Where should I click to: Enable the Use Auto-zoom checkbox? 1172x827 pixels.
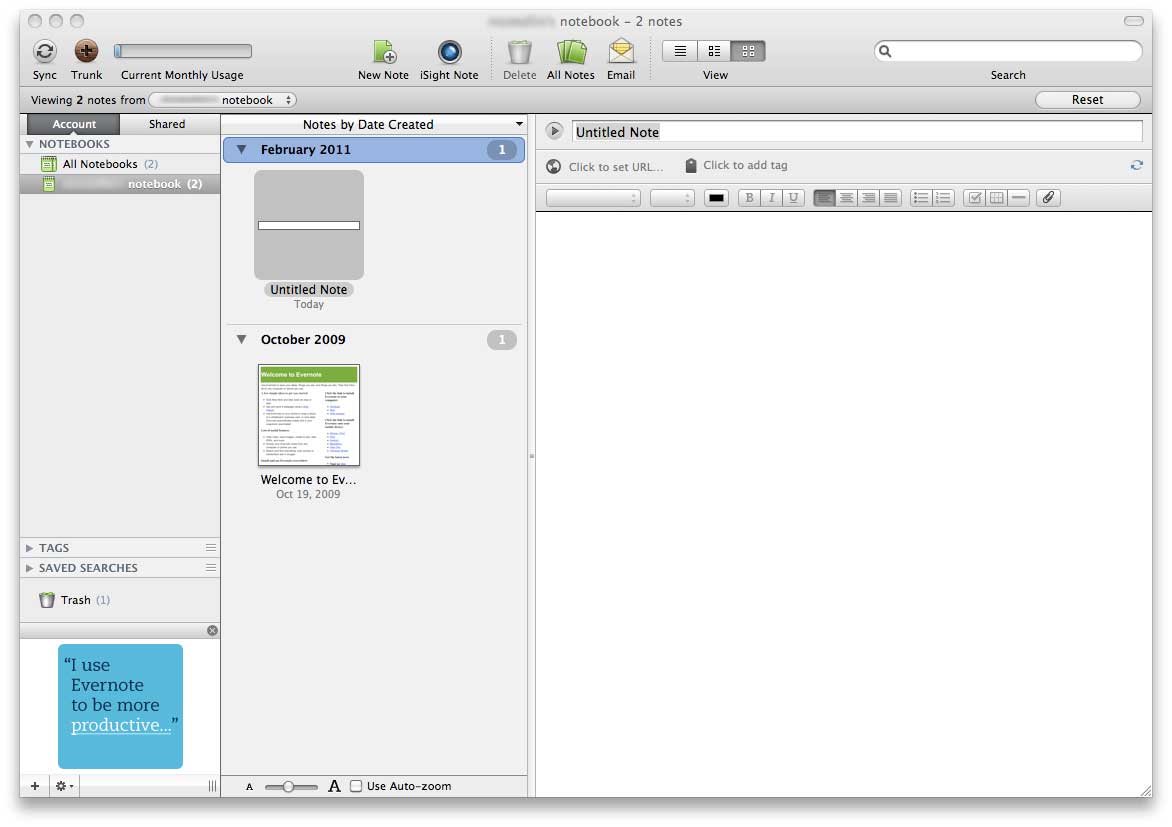click(x=357, y=786)
